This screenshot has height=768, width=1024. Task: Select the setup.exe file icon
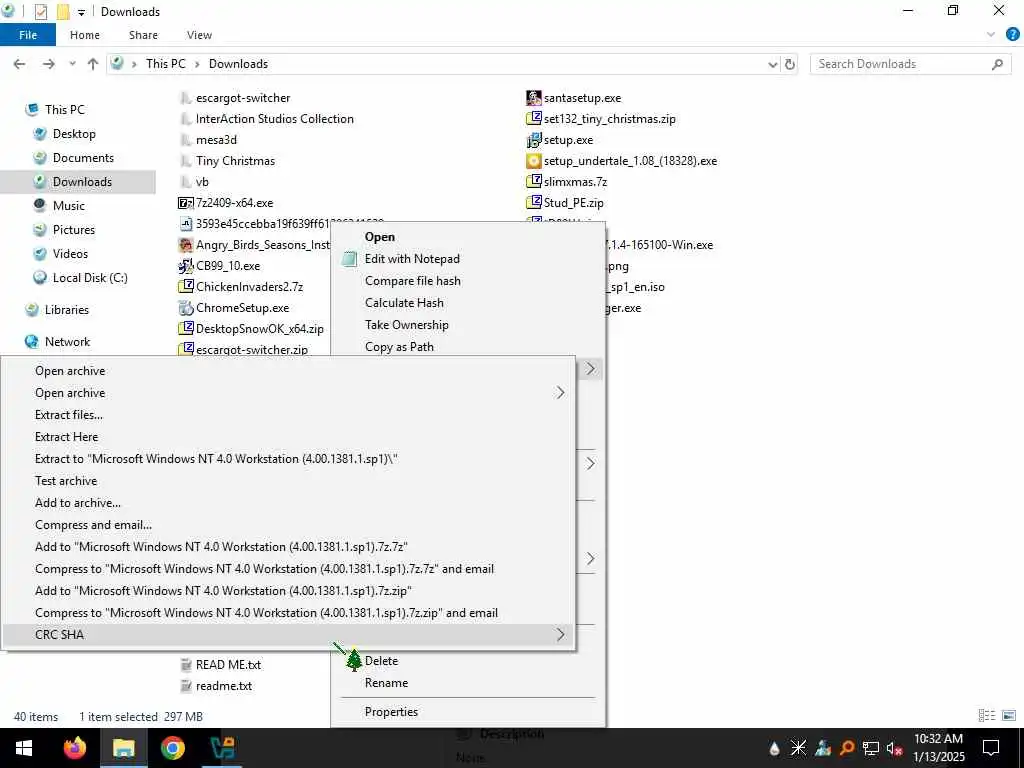coord(534,140)
